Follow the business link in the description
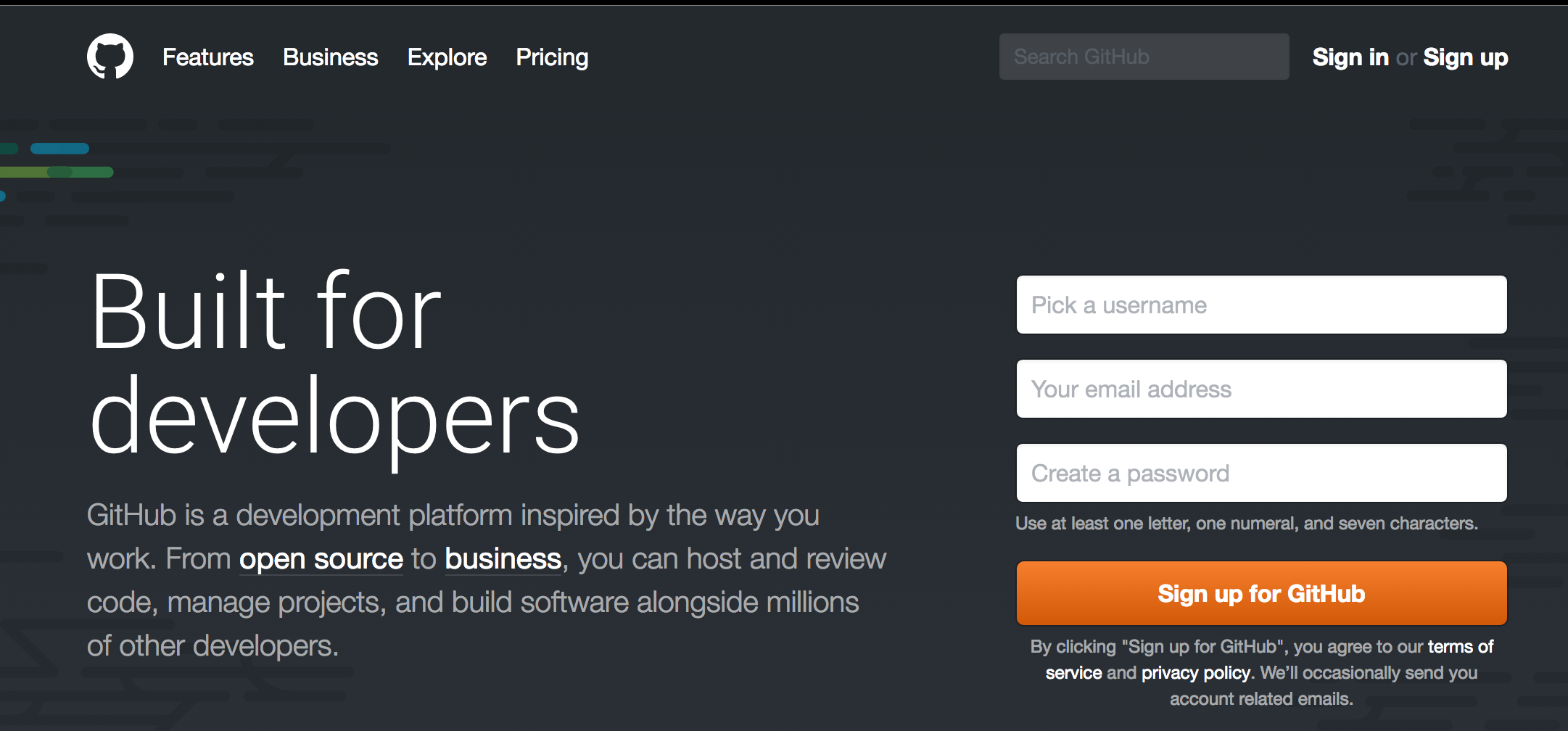The height and width of the screenshot is (731, 1568). tap(503, 559)
